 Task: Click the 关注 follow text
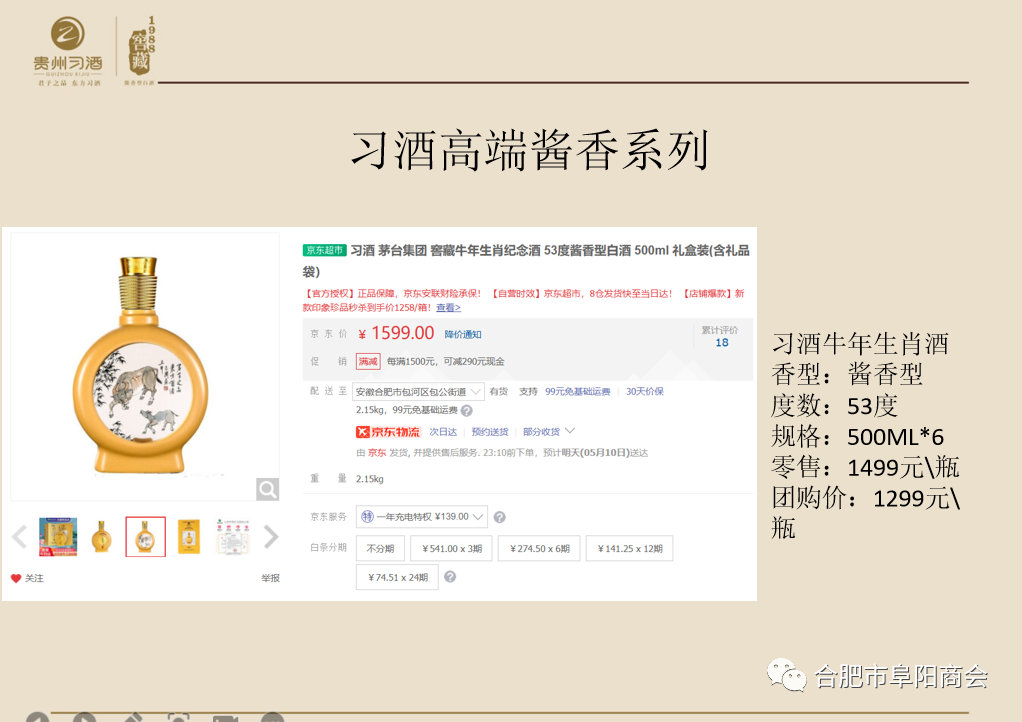[34, 578]
